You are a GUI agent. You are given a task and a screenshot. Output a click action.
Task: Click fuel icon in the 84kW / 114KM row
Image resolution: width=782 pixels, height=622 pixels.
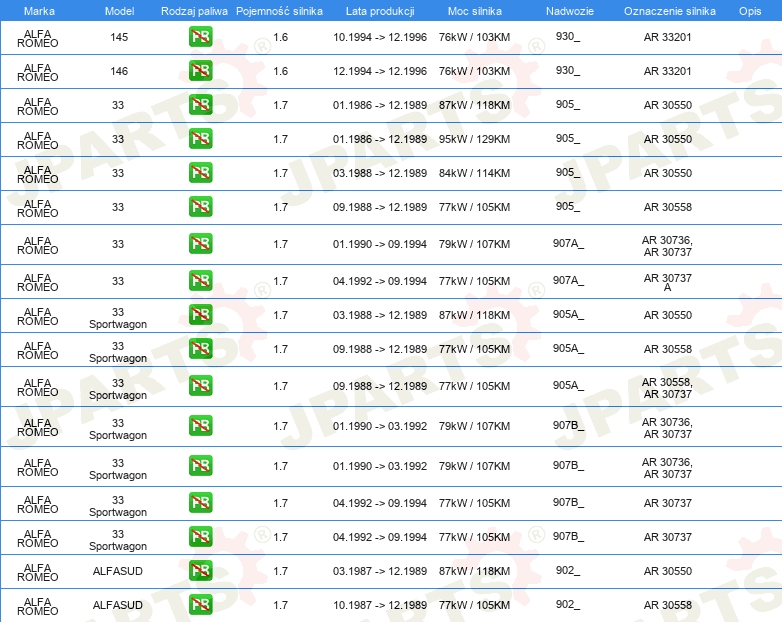click(x=200, y=173)
